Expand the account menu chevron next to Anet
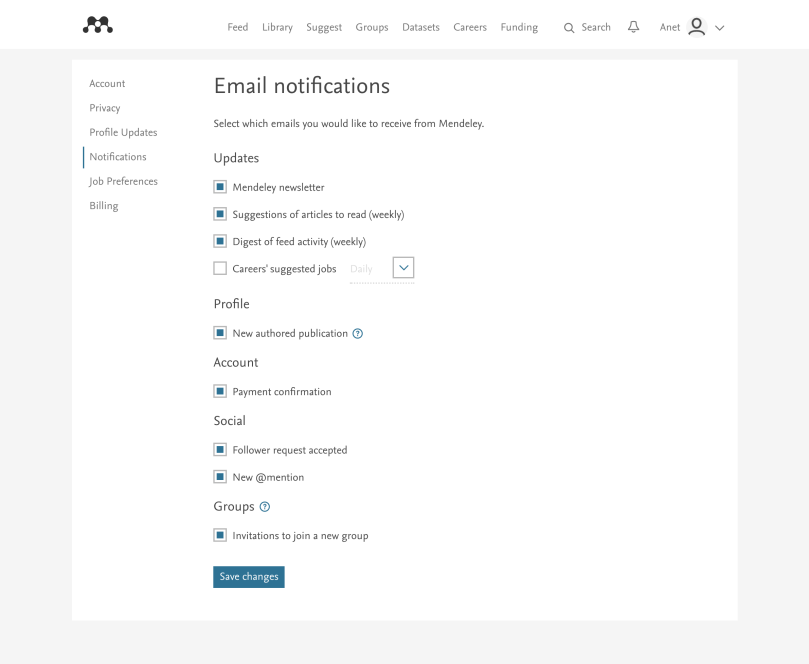This screenshot has height=664, width=809. coord(720,28)
